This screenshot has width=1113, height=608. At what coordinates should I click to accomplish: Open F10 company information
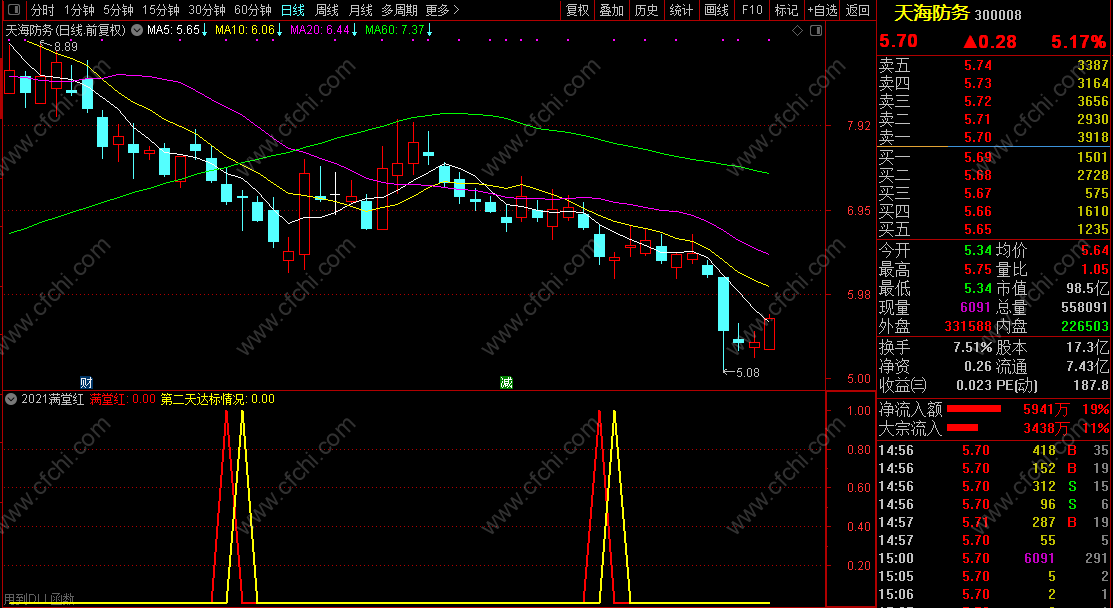tap(752, 10)
